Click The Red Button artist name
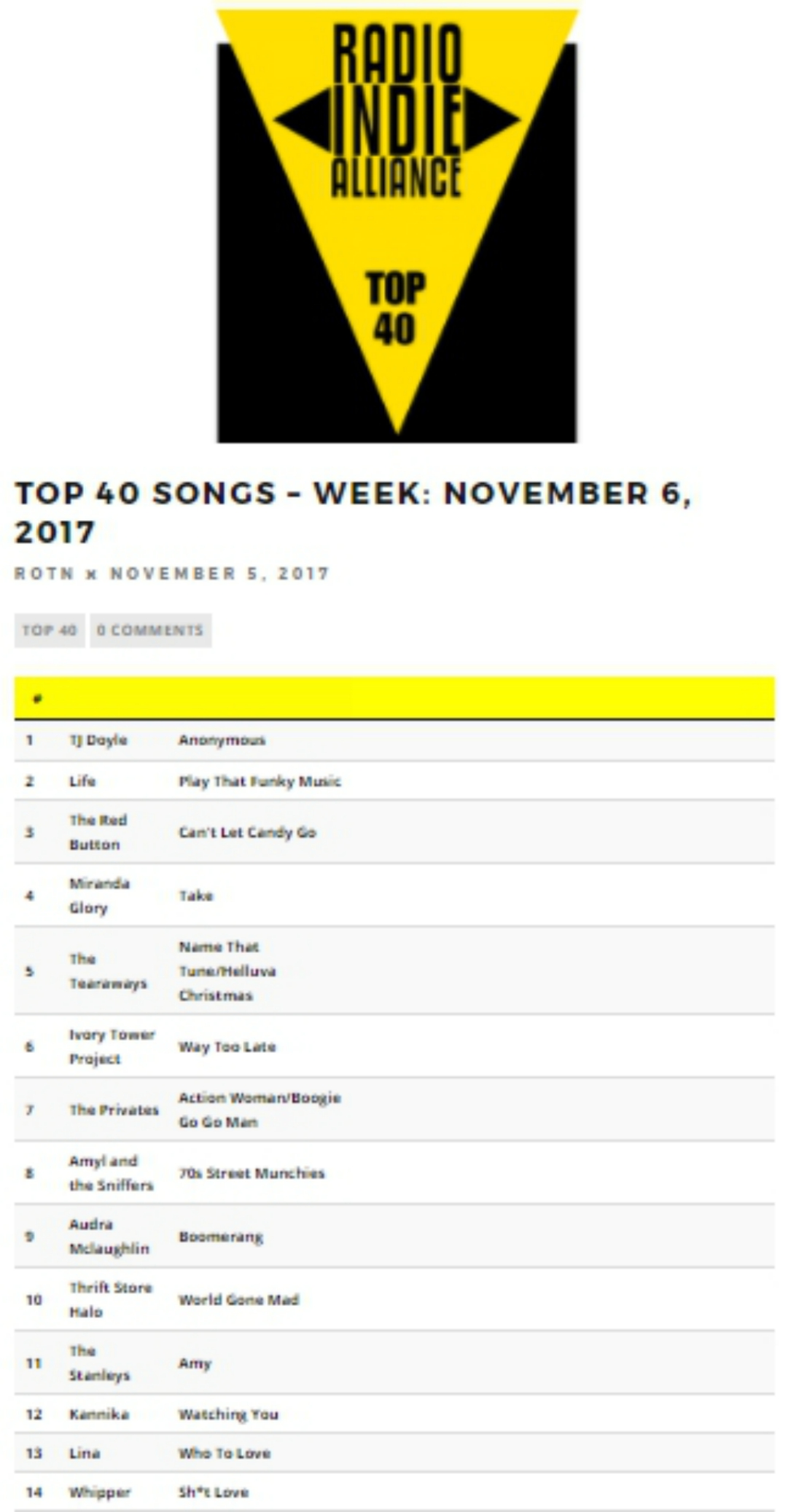The width and height of the screenshot is (799, 1512). (x=98, y=832)
